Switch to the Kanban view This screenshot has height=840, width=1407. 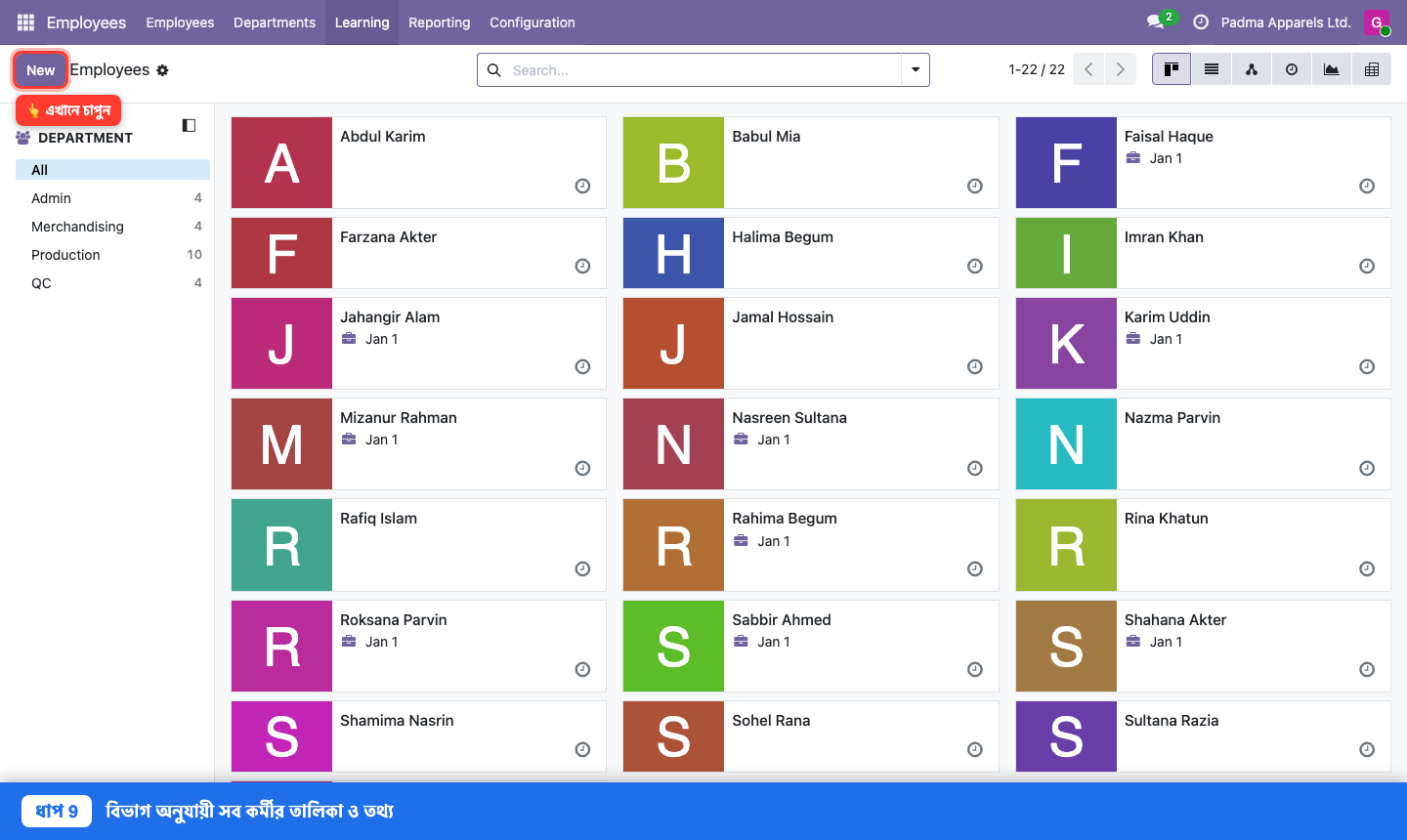point(1172,69)
